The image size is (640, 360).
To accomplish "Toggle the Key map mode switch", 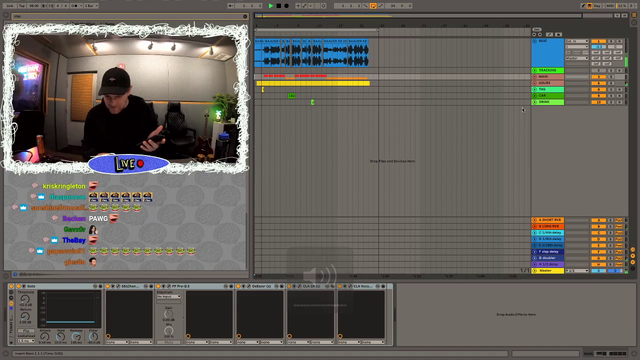I will [598, 6].
